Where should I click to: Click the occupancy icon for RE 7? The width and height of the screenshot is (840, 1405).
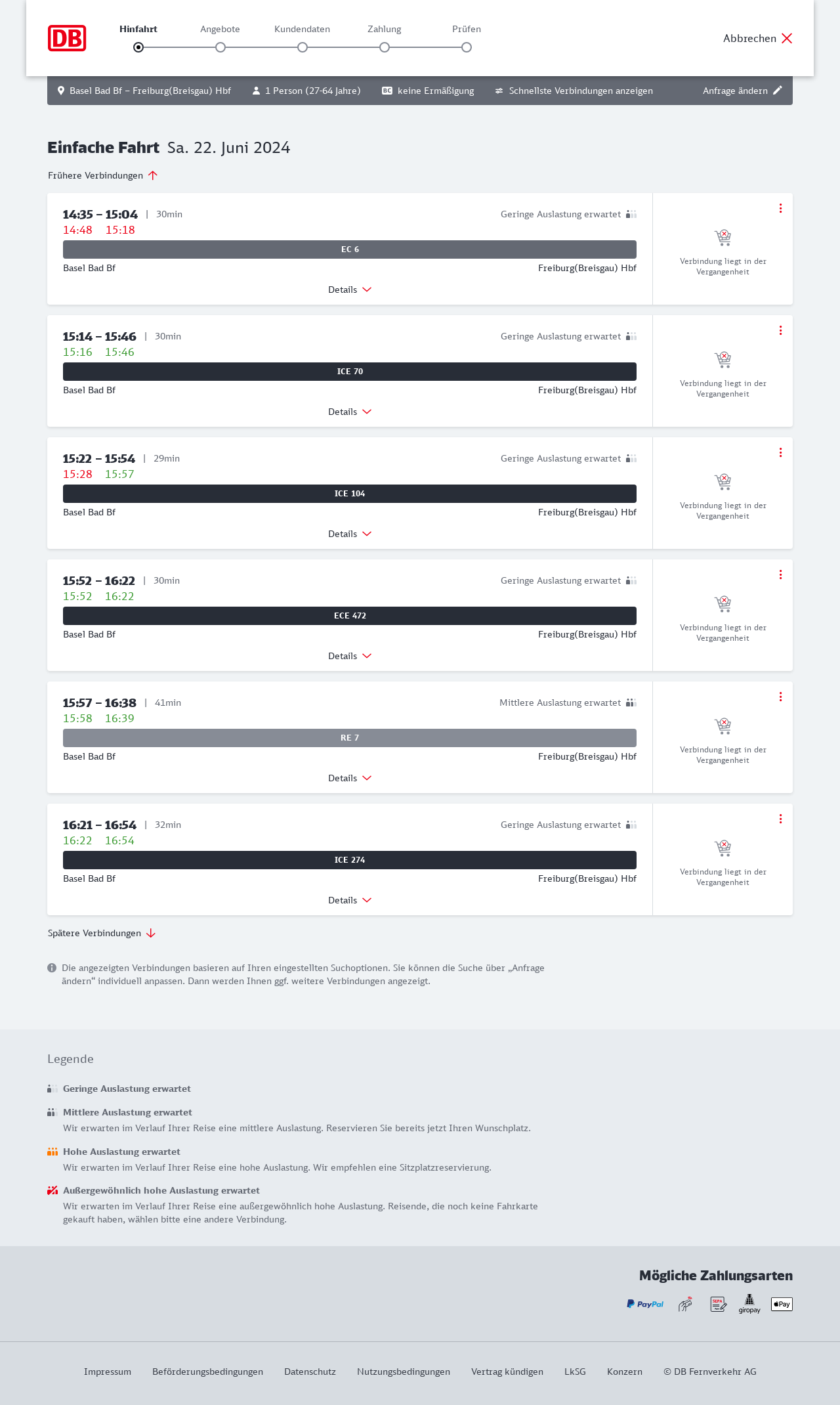pos(631,702)
